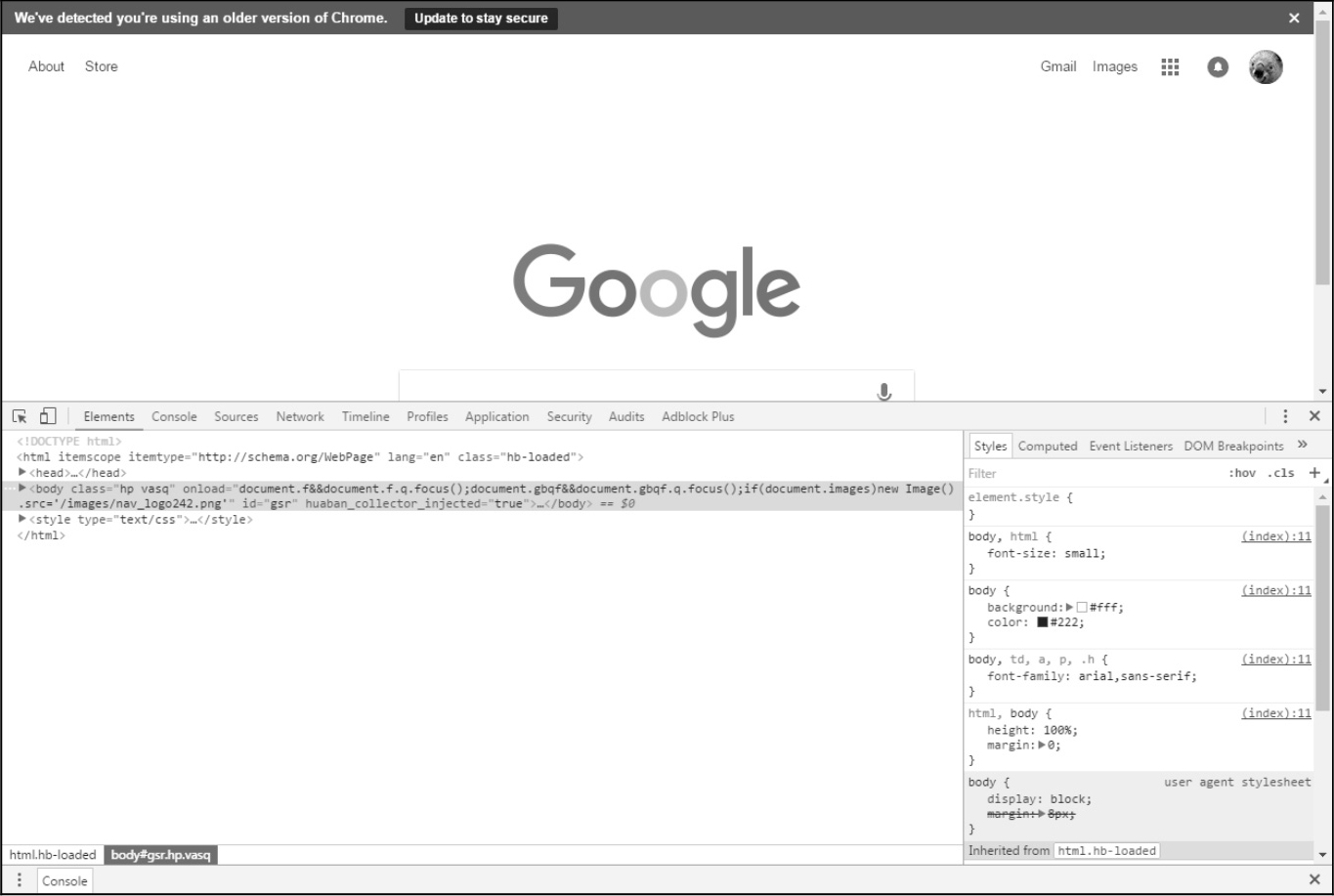Switch to the Network tab
Screen dimensions: 1334x896
300,416
